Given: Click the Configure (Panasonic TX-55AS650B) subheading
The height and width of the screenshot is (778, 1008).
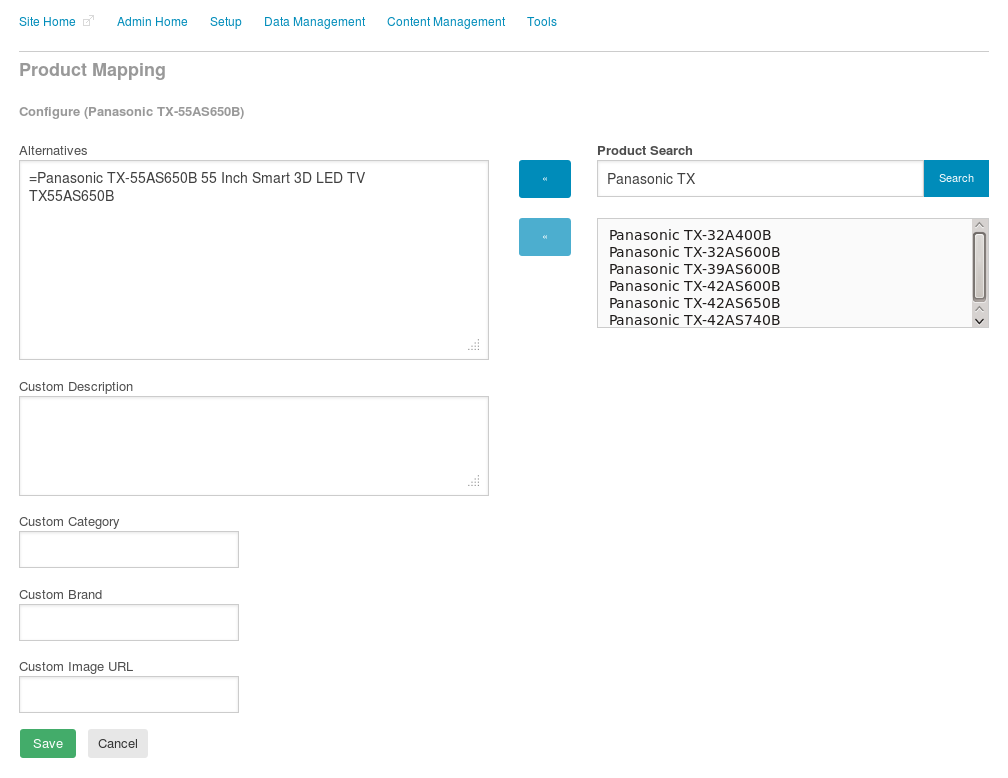Looking at the screenshot, I should point(132,112).
